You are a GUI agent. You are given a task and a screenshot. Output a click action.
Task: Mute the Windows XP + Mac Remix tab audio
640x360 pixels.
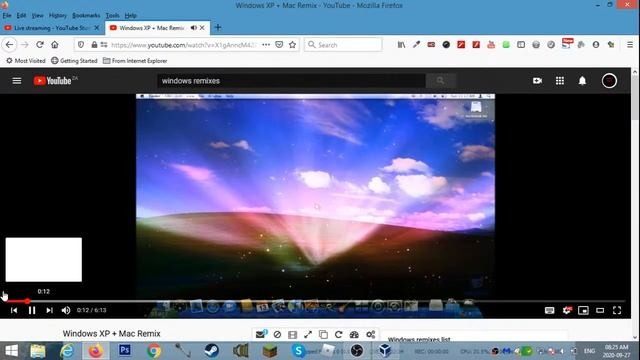193,28
